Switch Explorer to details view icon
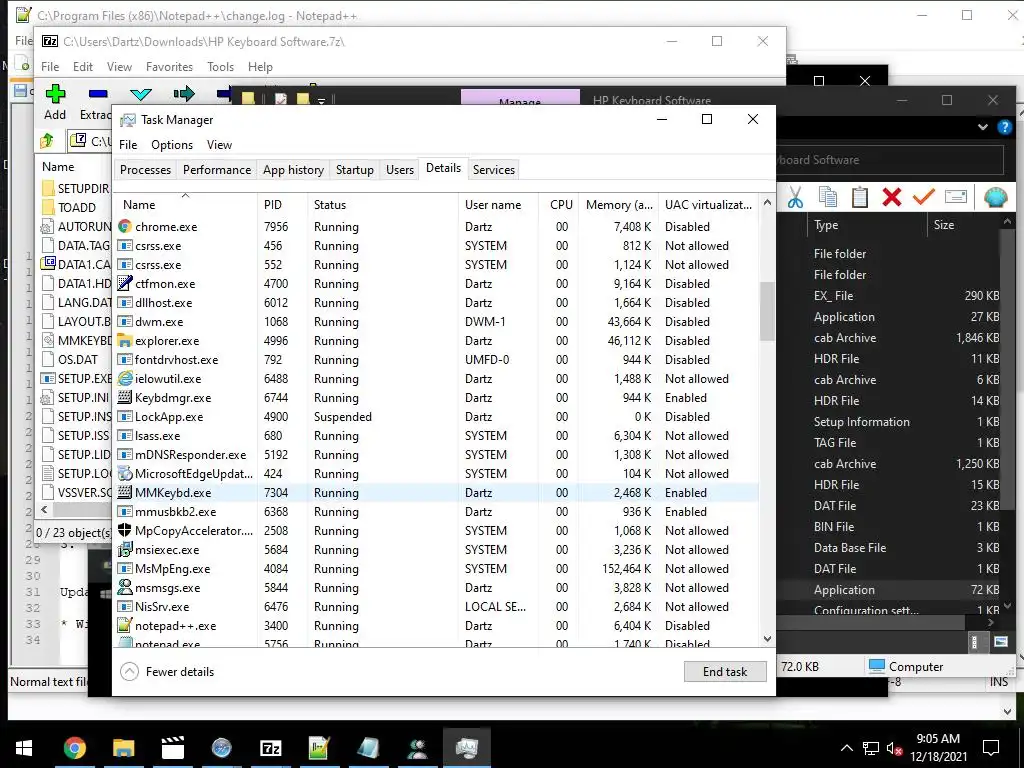This screenshot has width=1024, height=768. (x=974, y=642)
